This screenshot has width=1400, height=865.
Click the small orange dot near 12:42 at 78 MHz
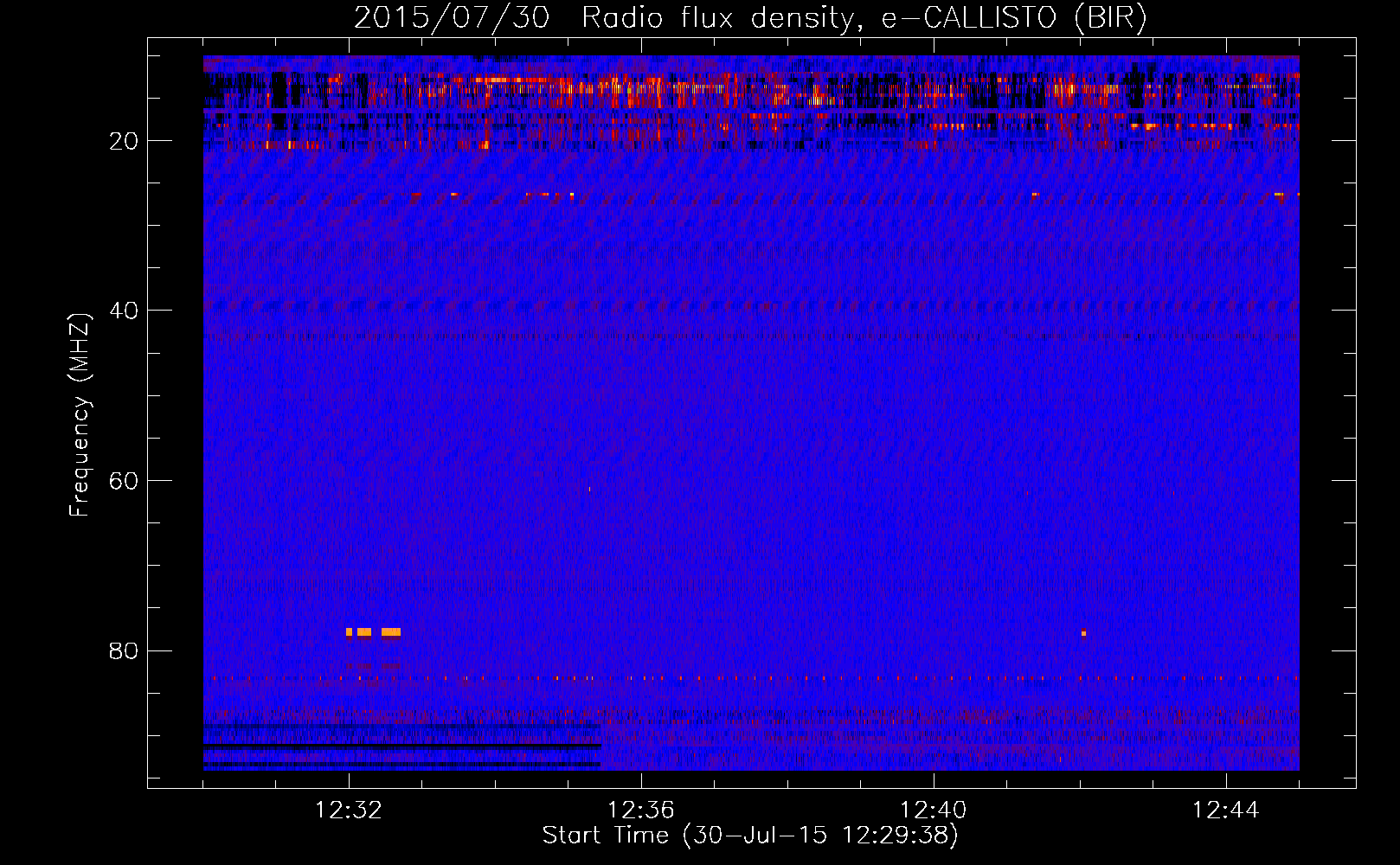1083,632
